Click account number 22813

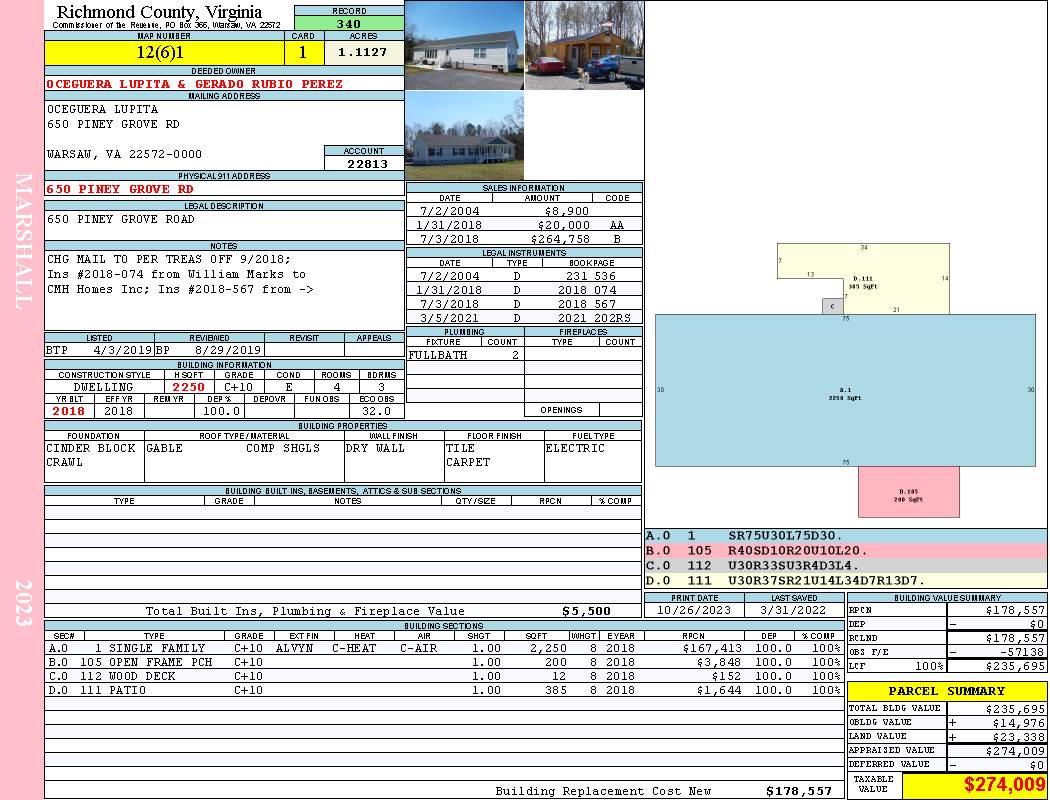click(x=367, y=163)
